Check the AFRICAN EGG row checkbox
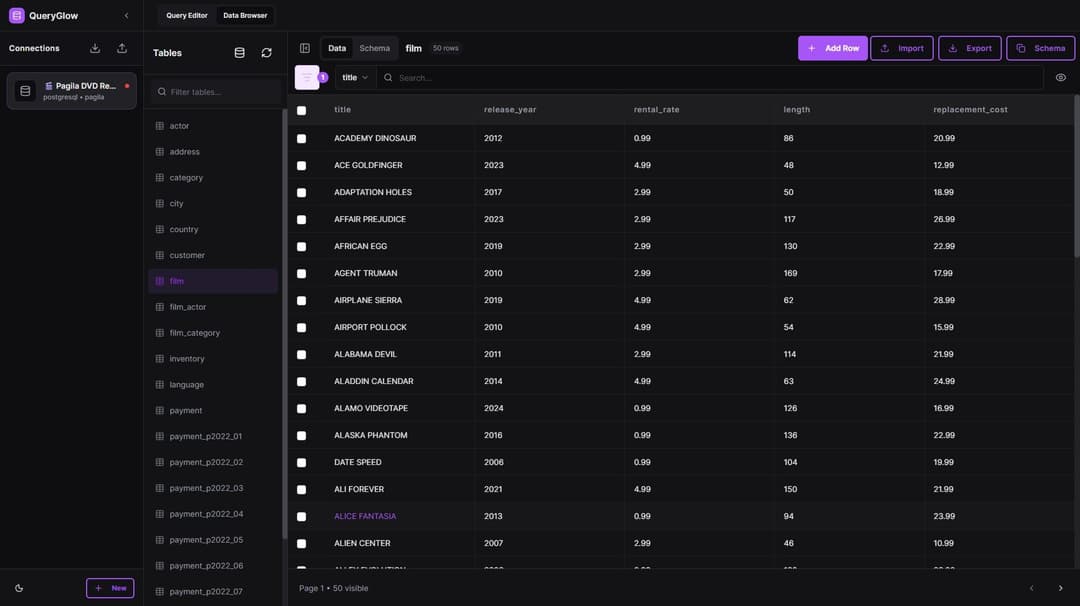Viewport: 1080px width, 606px height. pos(301,247)
